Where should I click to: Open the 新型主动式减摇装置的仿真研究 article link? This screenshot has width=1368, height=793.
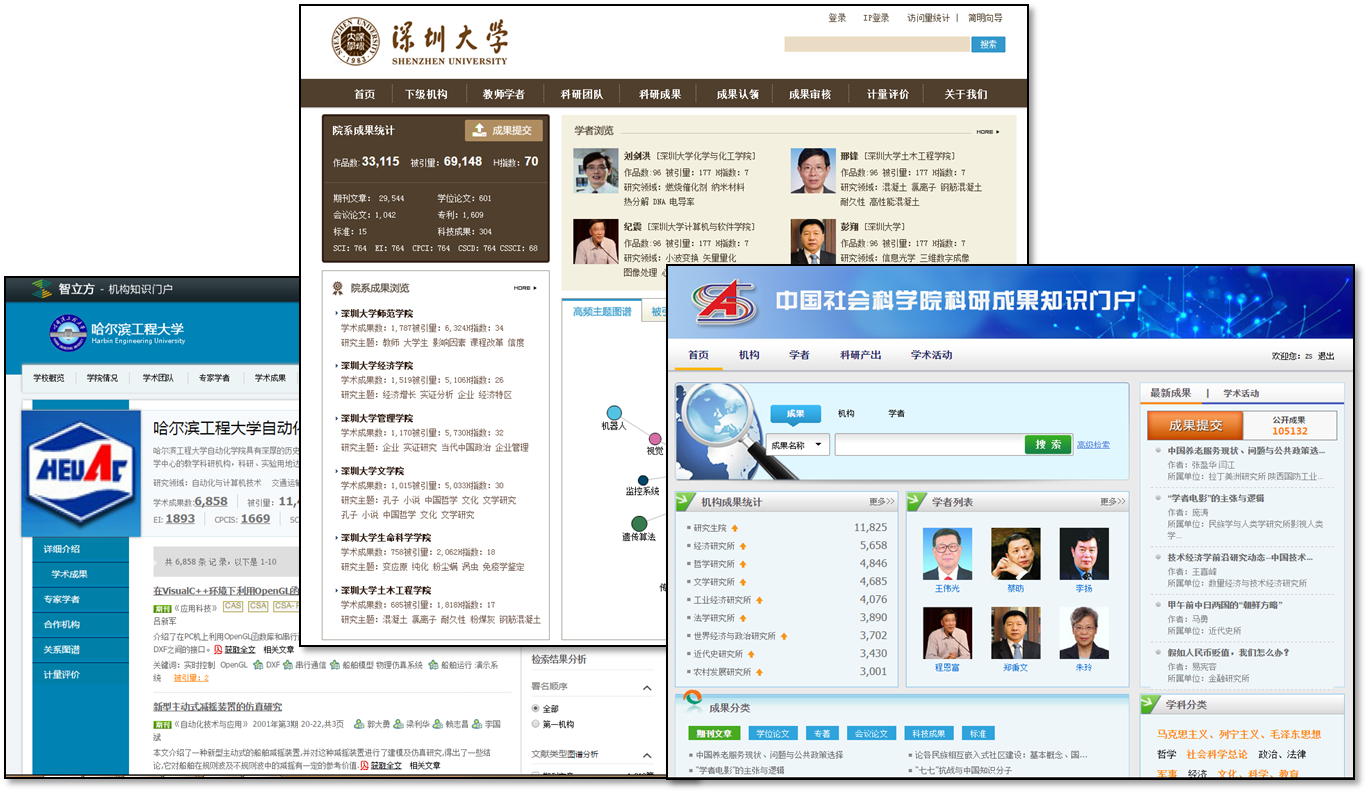[217, 707]
